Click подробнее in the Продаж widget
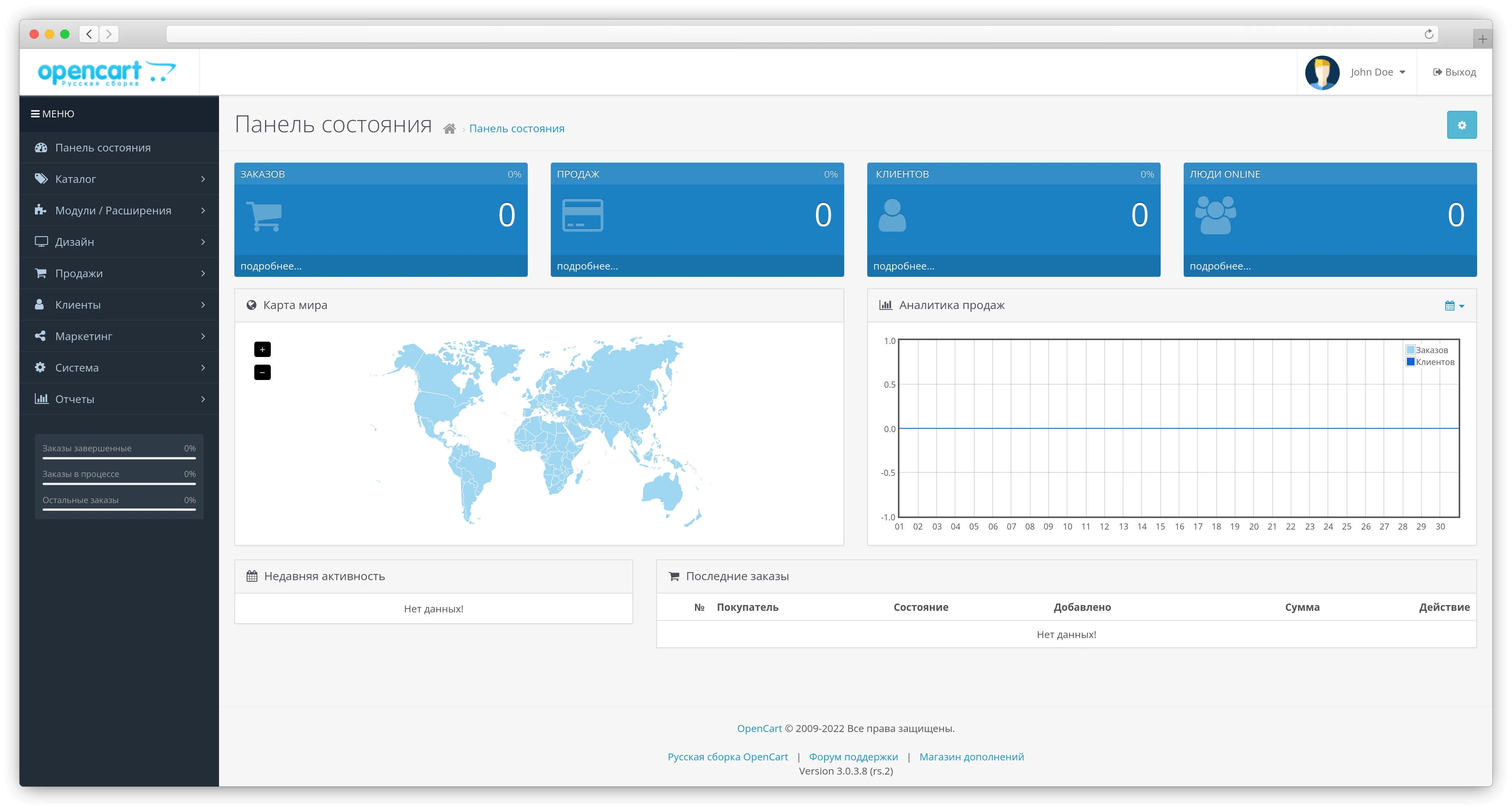The height and width of the screenshot is (806, 1512). (x=587, y=266)
